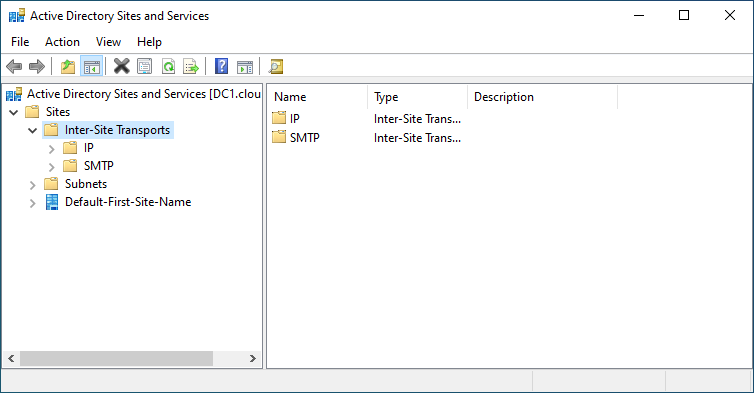
Task: Click Default-First-Site-Name site icon
Action: point(51,202)
